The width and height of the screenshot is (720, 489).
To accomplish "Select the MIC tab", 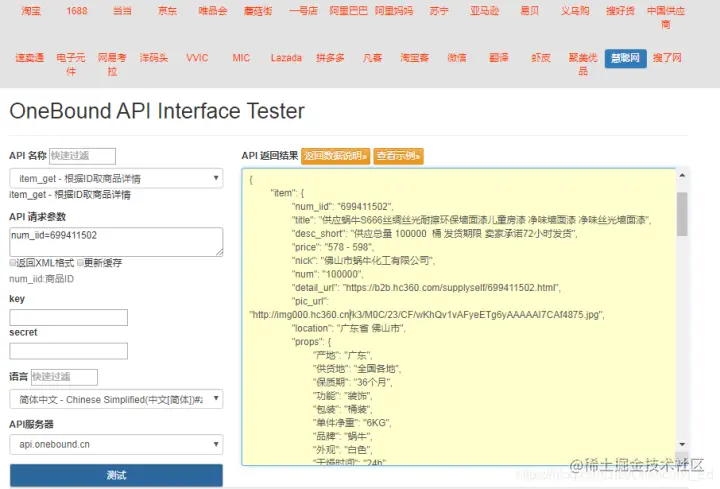I will tap(241, 58).
